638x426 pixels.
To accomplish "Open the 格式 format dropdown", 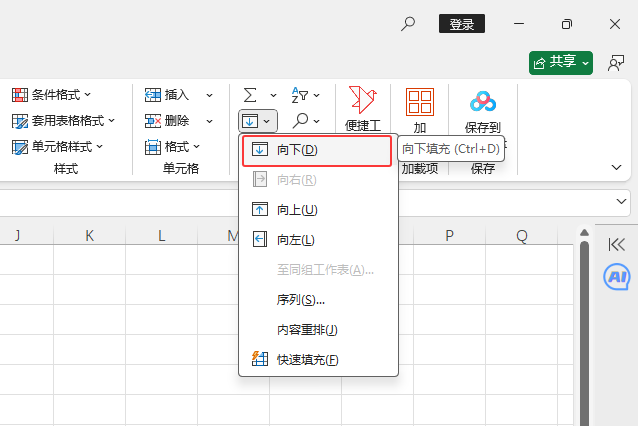I will click(x=173, y=147).
